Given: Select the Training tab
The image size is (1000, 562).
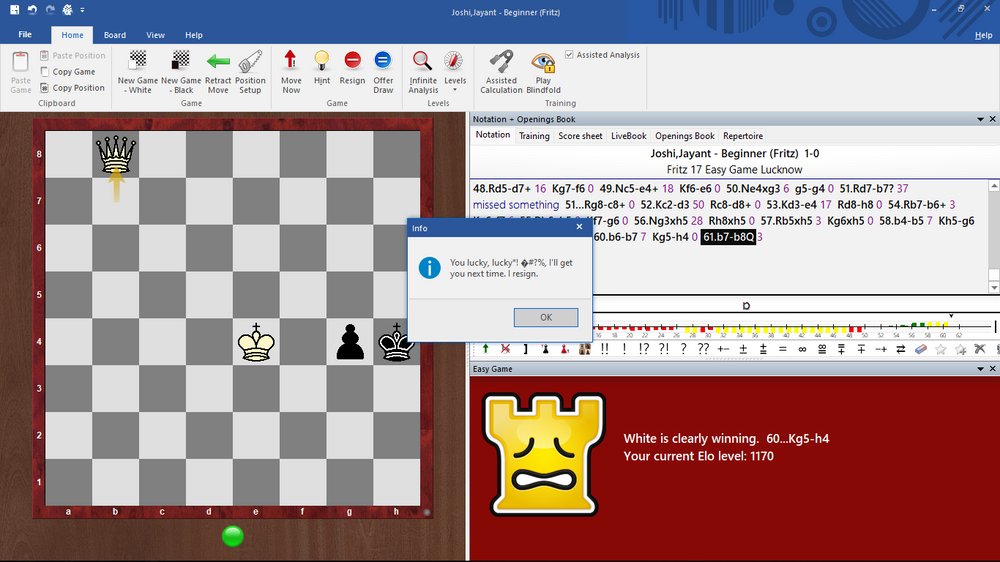Looking at the screenshot, I should tap(534, 136).
